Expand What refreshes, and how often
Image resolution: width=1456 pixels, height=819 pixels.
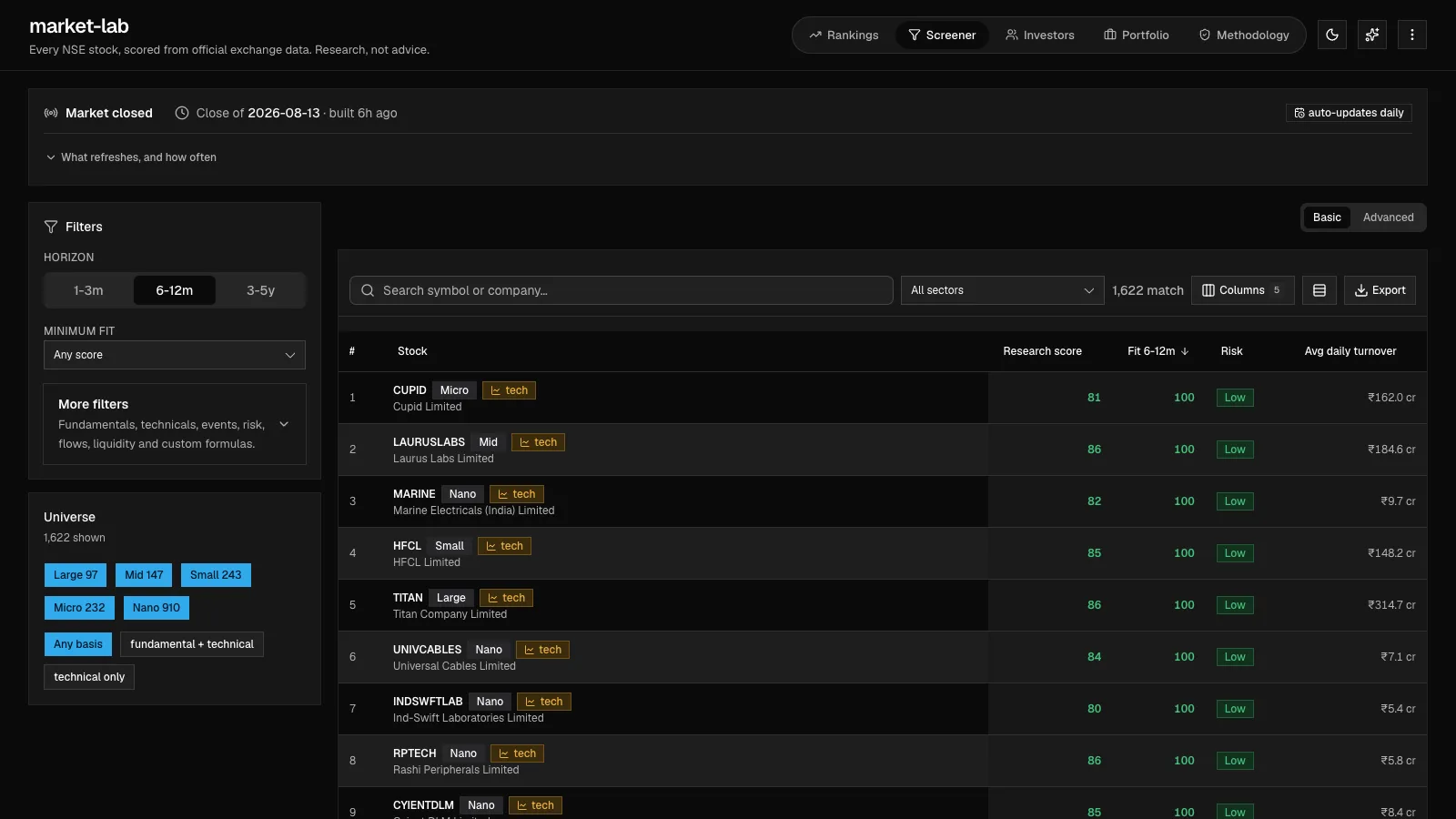point(131,157)
